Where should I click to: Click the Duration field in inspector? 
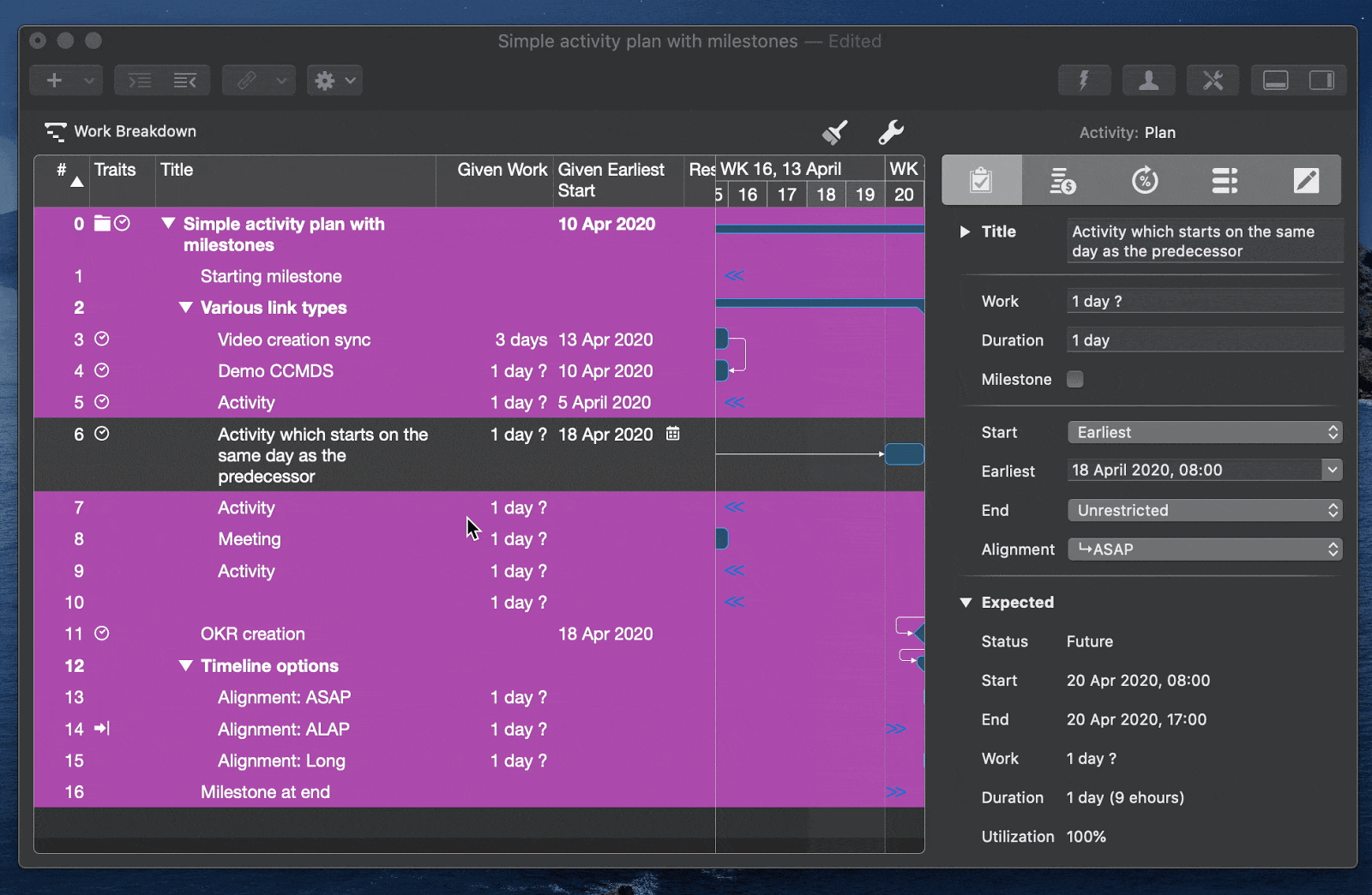click(1205, 340)
